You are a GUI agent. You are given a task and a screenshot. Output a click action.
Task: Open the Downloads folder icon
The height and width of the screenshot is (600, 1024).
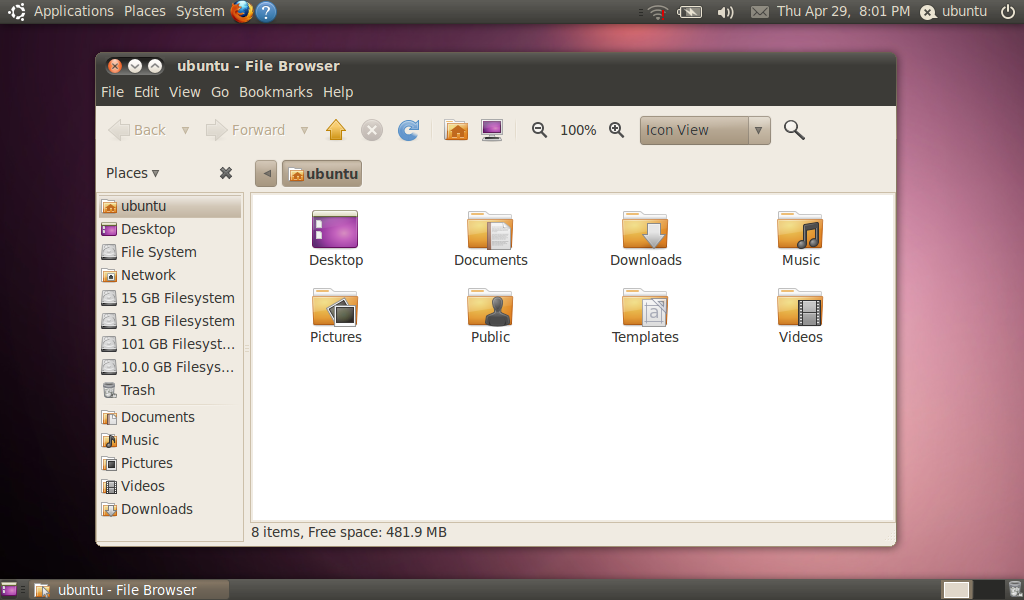(645, 231)
